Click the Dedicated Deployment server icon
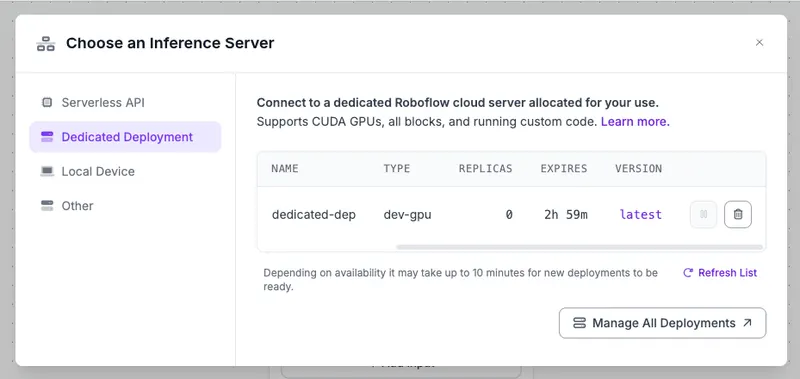 pos(47,137)
